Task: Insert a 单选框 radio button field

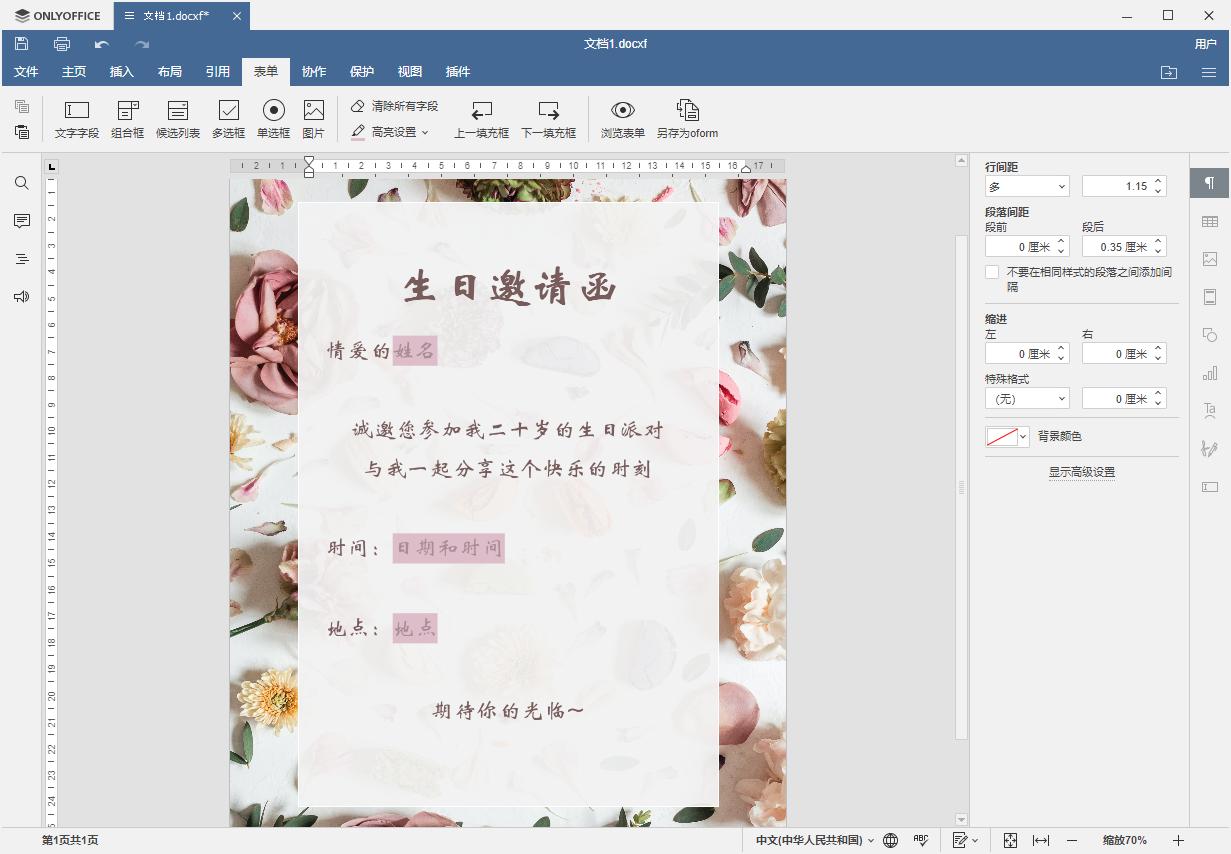Action: pos(274,118)
